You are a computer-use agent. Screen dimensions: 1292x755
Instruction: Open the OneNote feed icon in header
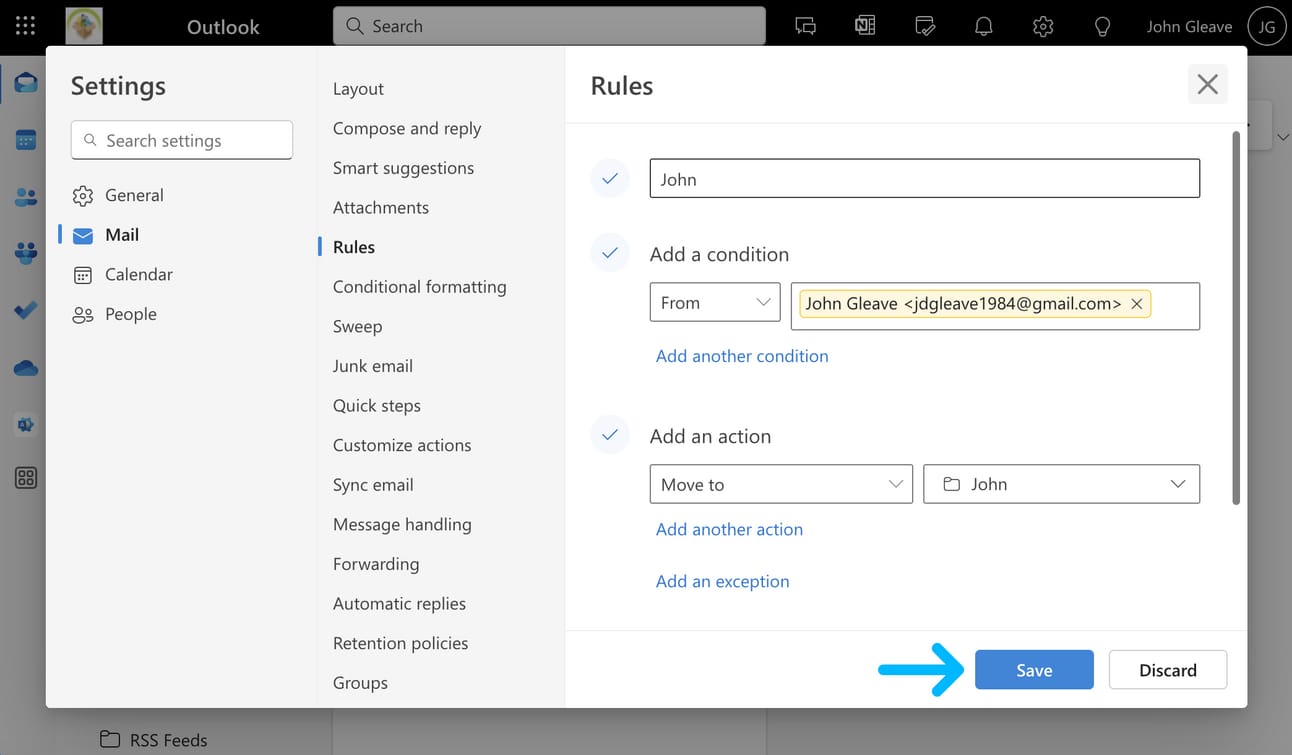click(865, 27)
